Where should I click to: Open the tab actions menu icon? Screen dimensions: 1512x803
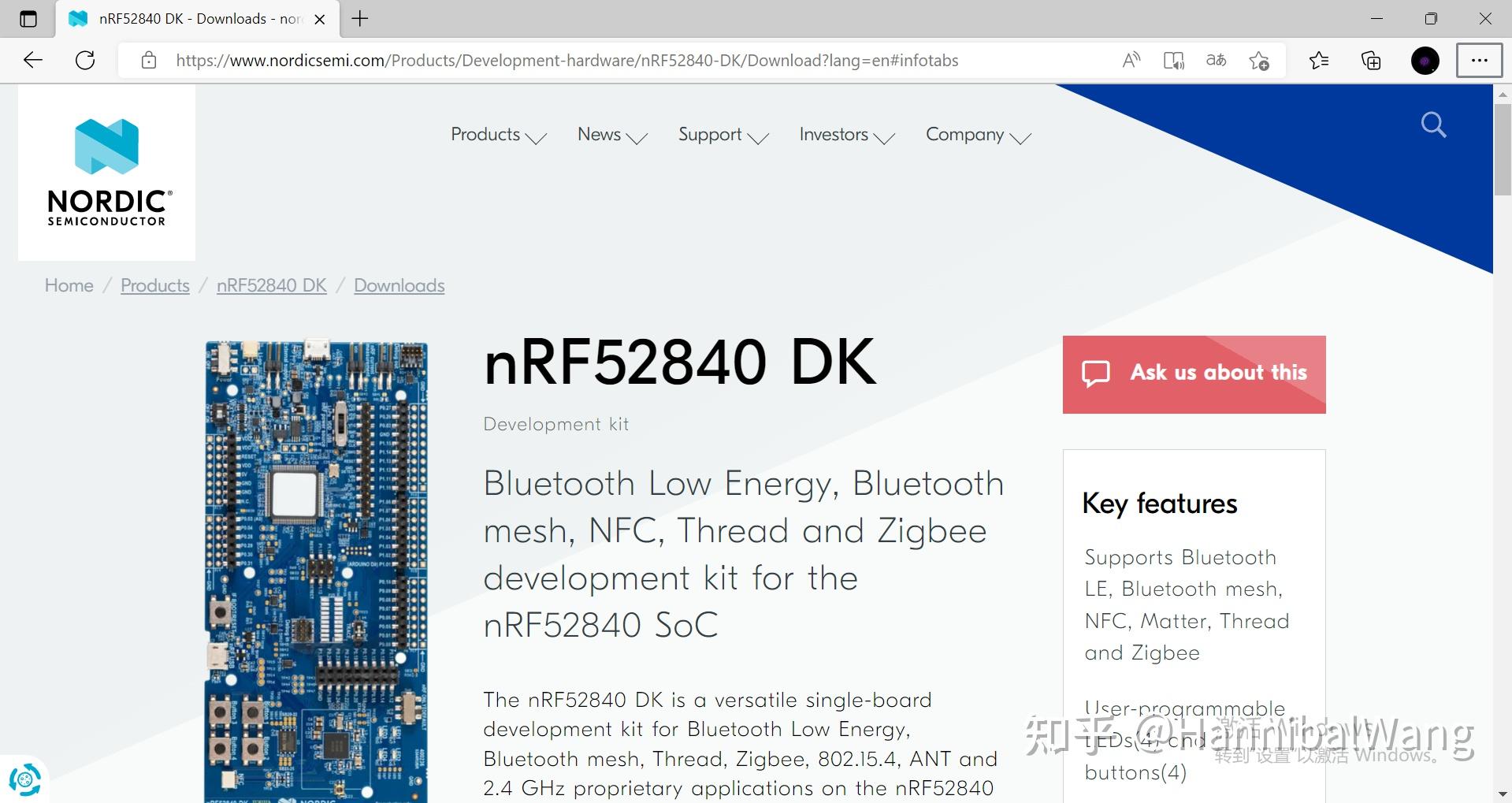[29, 18]
